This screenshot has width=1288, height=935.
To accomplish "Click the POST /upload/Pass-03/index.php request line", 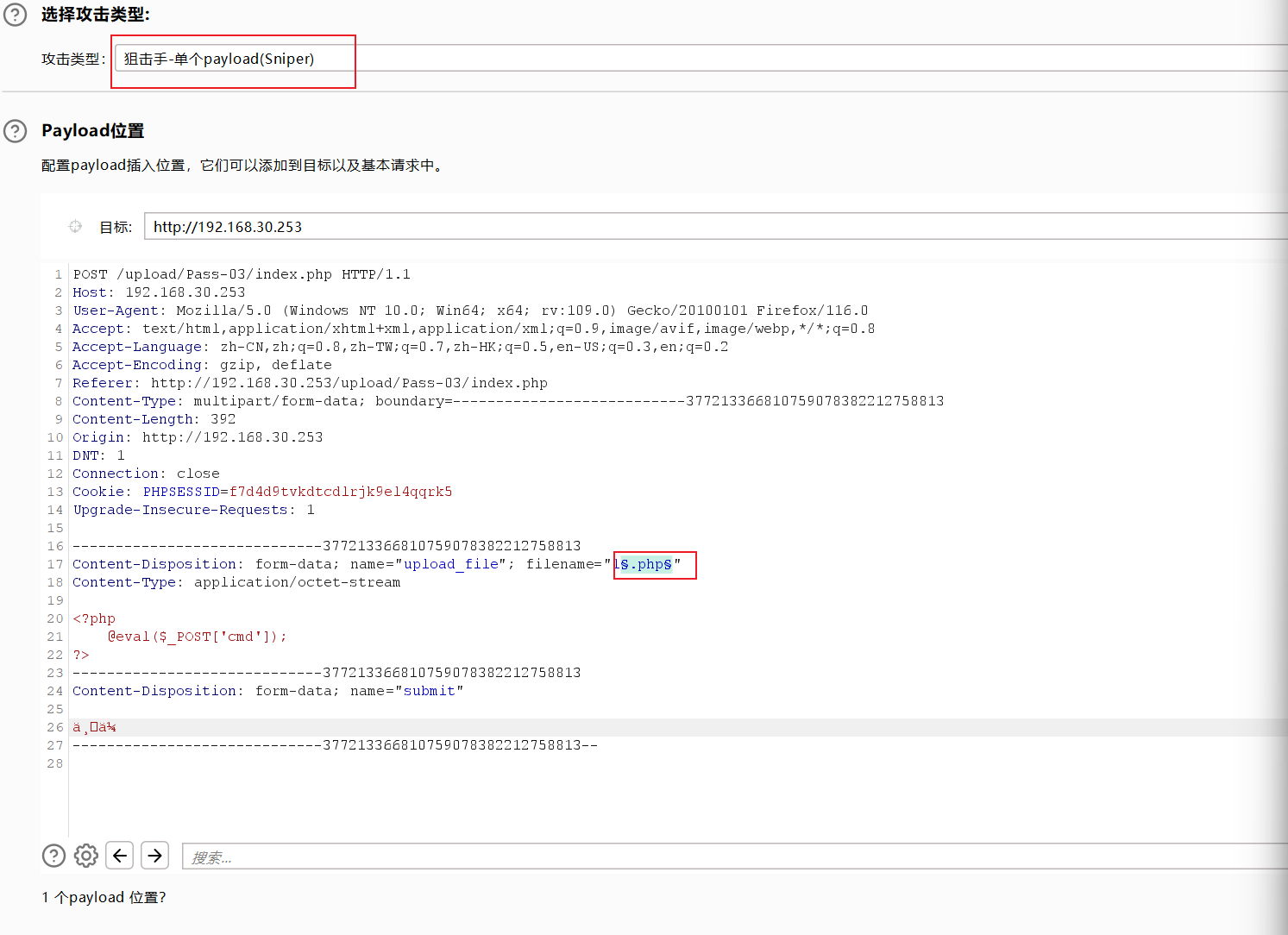I will point(242,274).
